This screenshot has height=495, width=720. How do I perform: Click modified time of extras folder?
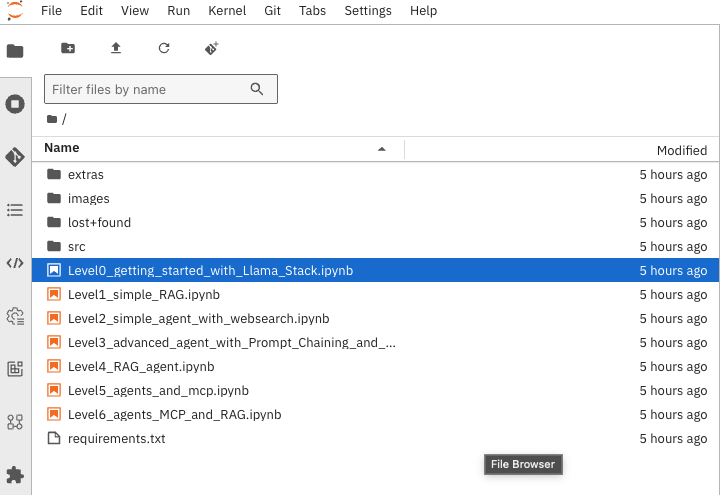[673, 174]
